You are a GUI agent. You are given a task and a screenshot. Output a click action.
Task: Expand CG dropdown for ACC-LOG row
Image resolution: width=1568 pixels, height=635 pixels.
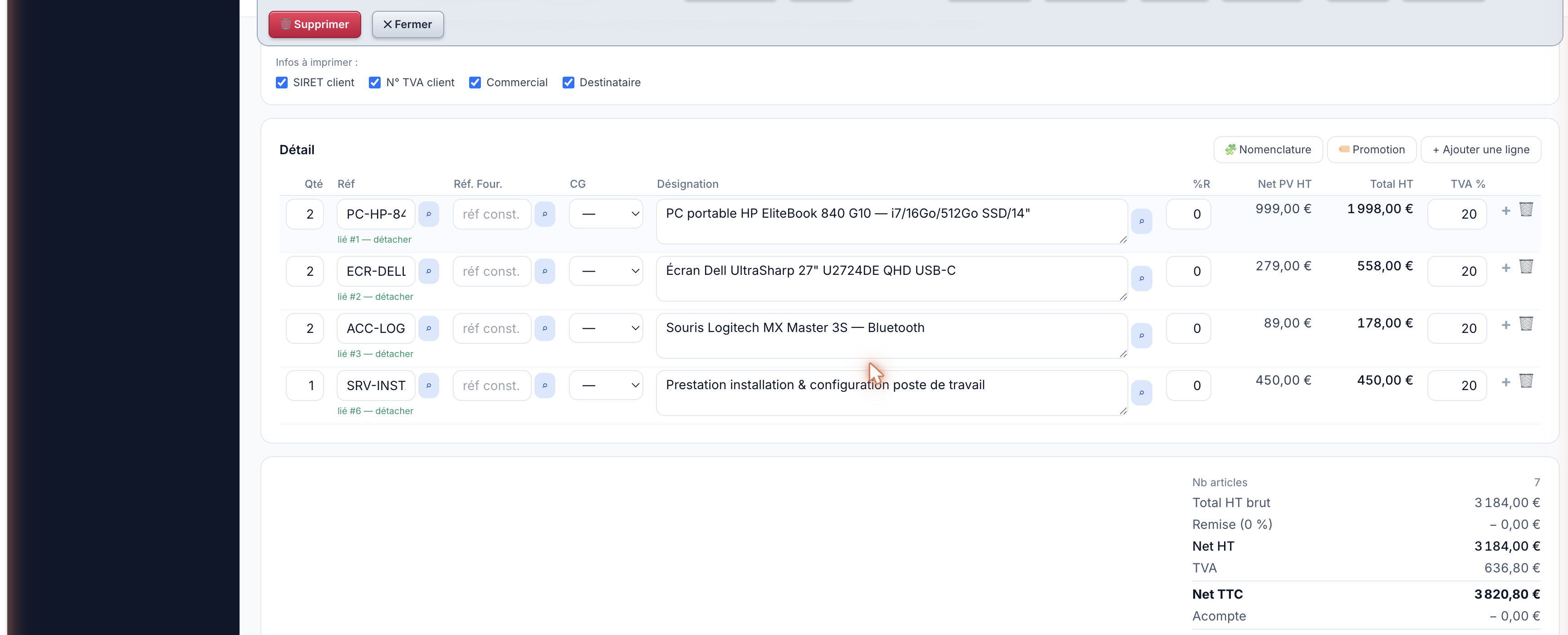[606, 328]
